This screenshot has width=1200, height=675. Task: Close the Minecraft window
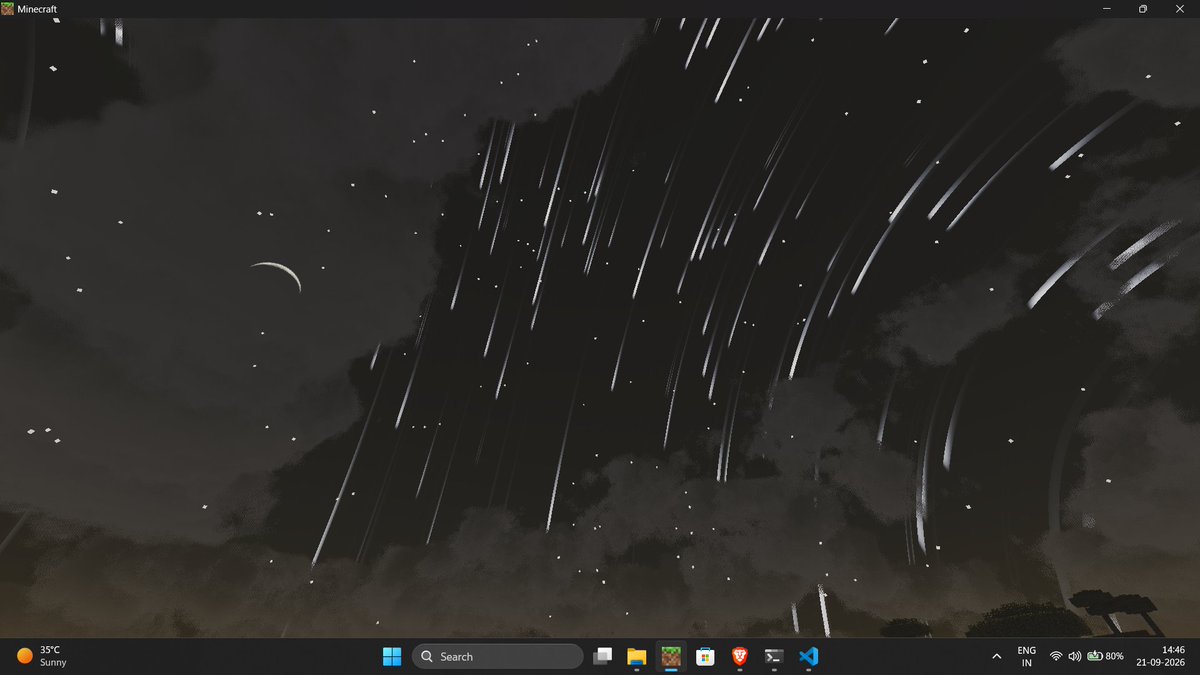click(x=1182, y=8)
